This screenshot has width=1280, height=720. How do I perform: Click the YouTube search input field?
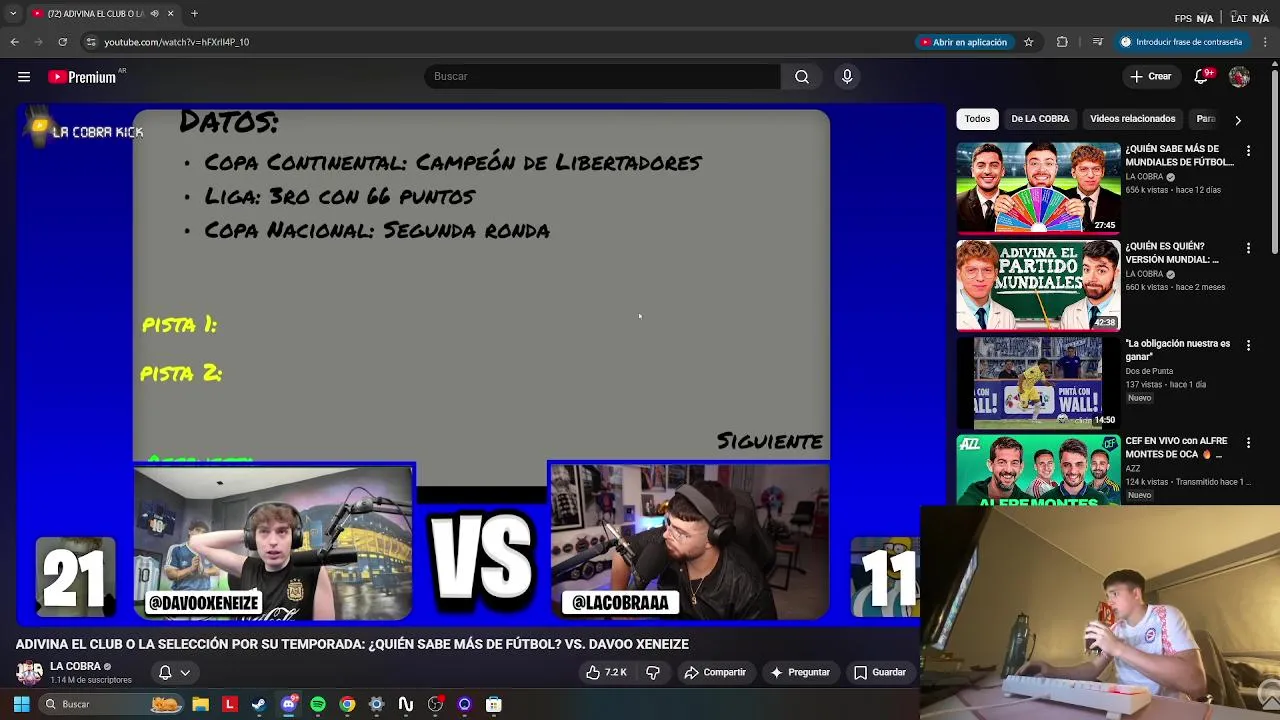point(602,77)
